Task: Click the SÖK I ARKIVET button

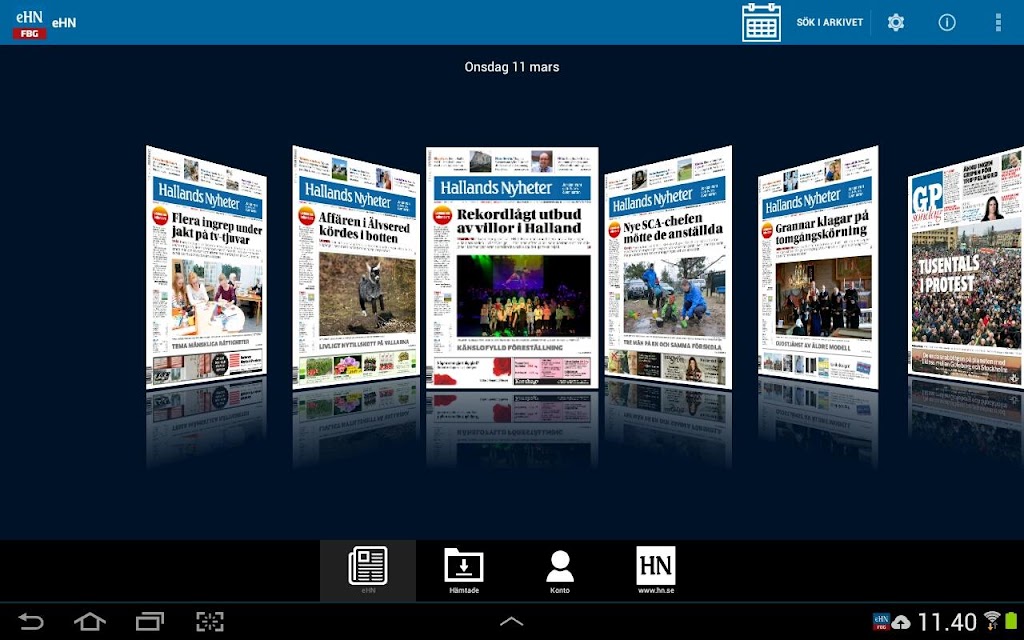Action: [829, 22]
